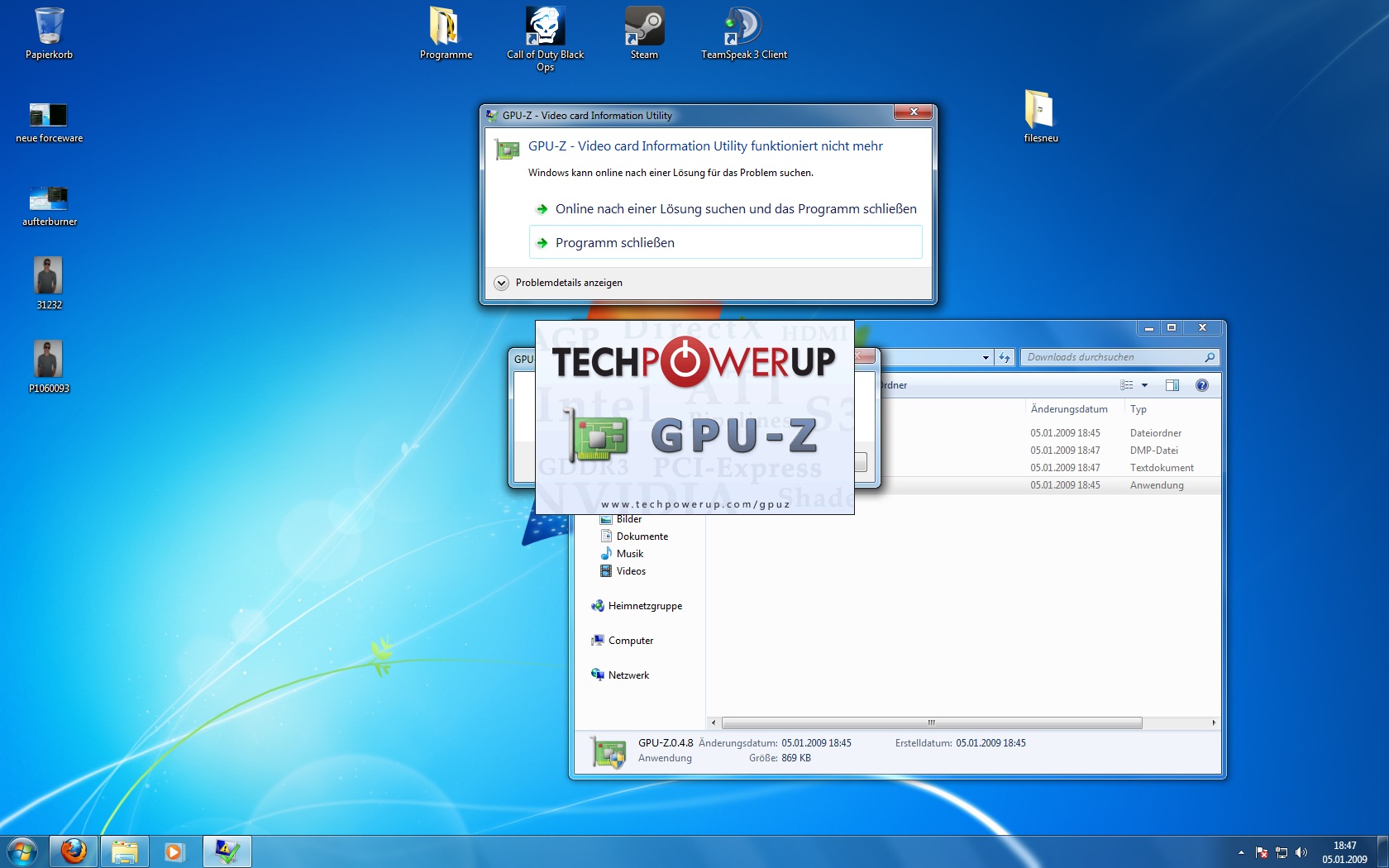Image resolution: width=1389 pixels, height=868 pixels.
Task: Close the GPU-Z crash dialog
Action: (914, 112)
